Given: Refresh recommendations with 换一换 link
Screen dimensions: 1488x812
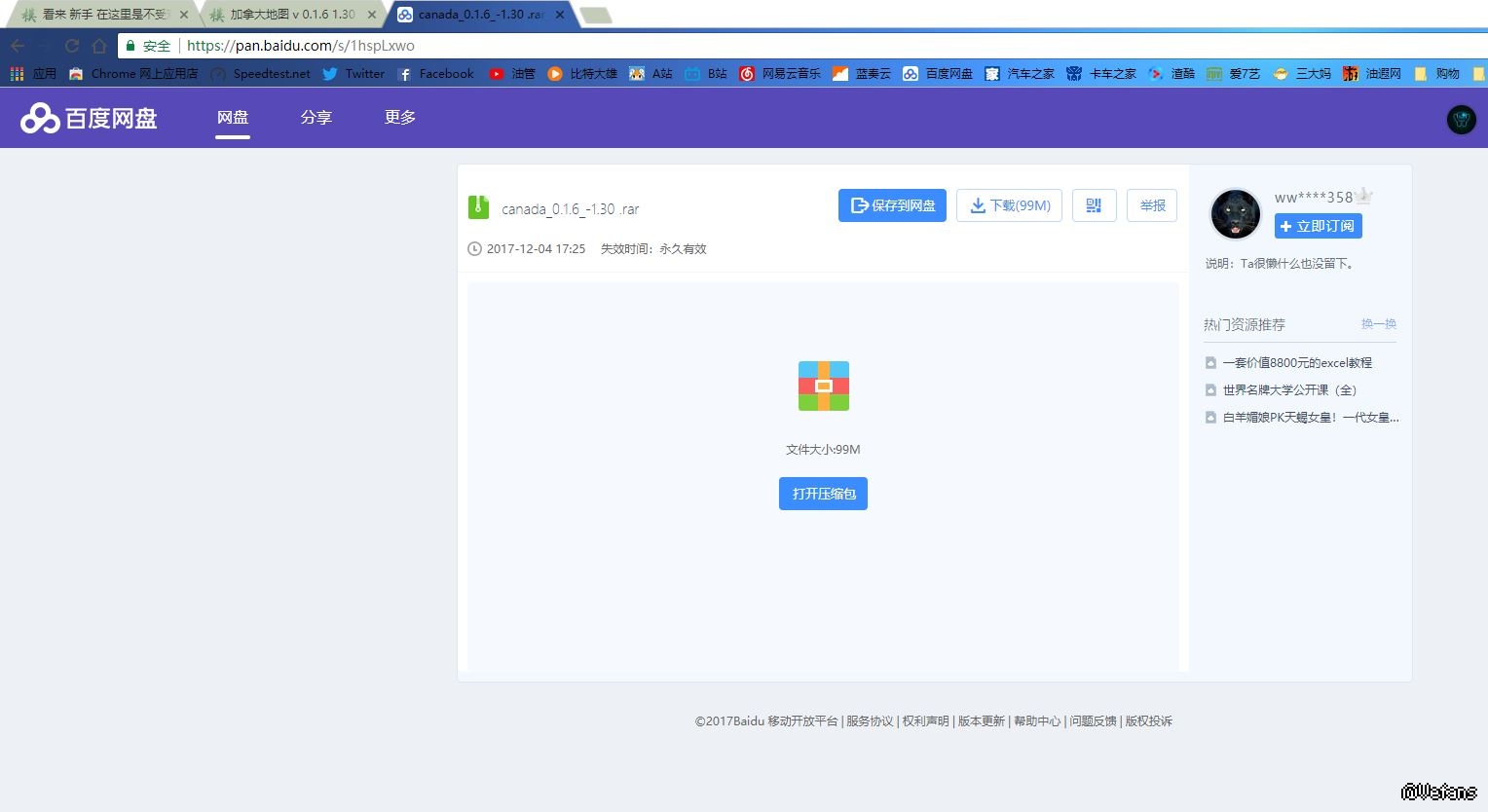Looking at the screenshot, I should [x=1378, y=324].
